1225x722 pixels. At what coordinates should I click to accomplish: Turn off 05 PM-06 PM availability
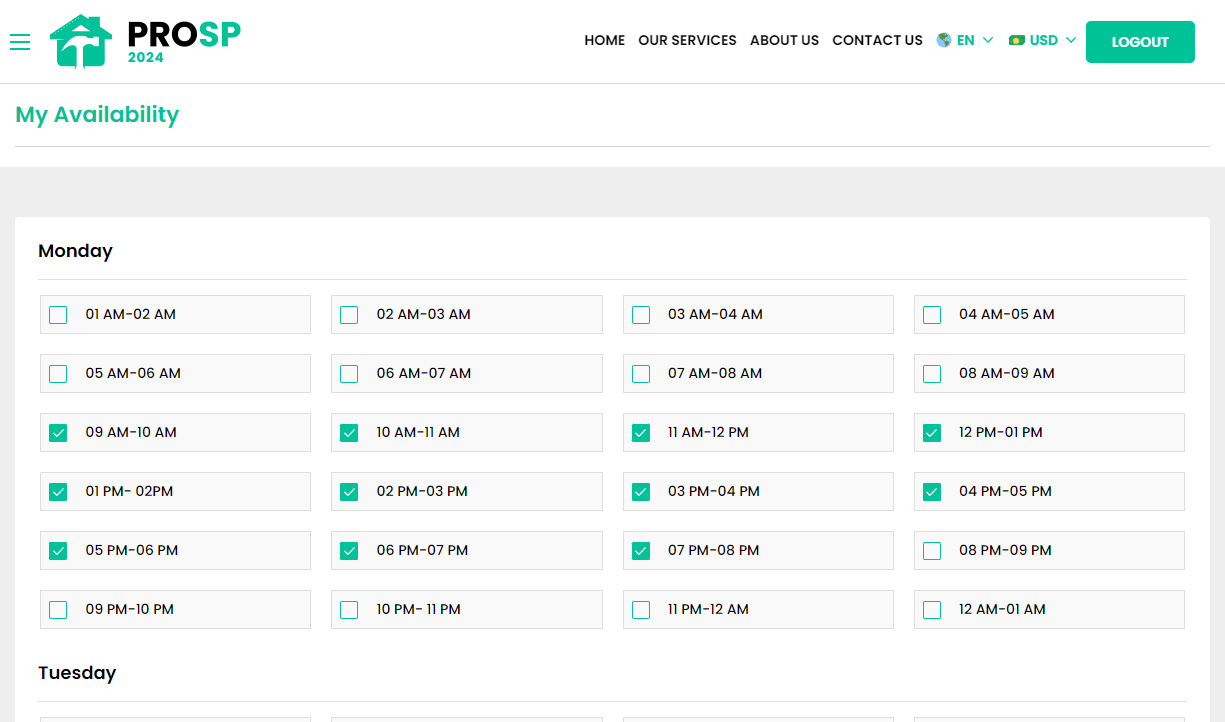coord(58,551)
